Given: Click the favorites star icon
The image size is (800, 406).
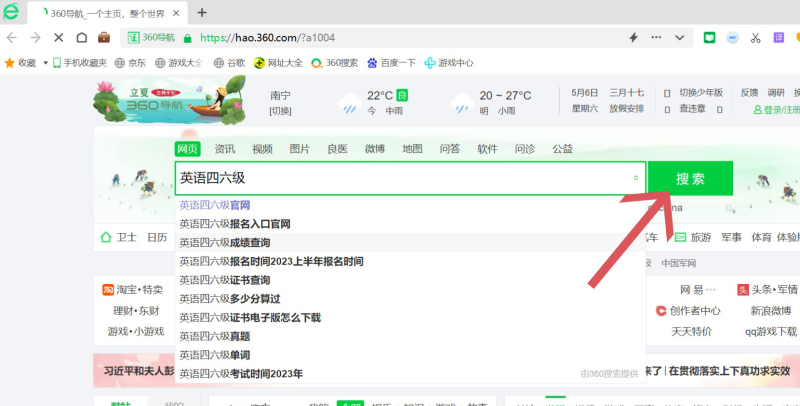Looking at the screenshot, I should (x=9, y=63).
